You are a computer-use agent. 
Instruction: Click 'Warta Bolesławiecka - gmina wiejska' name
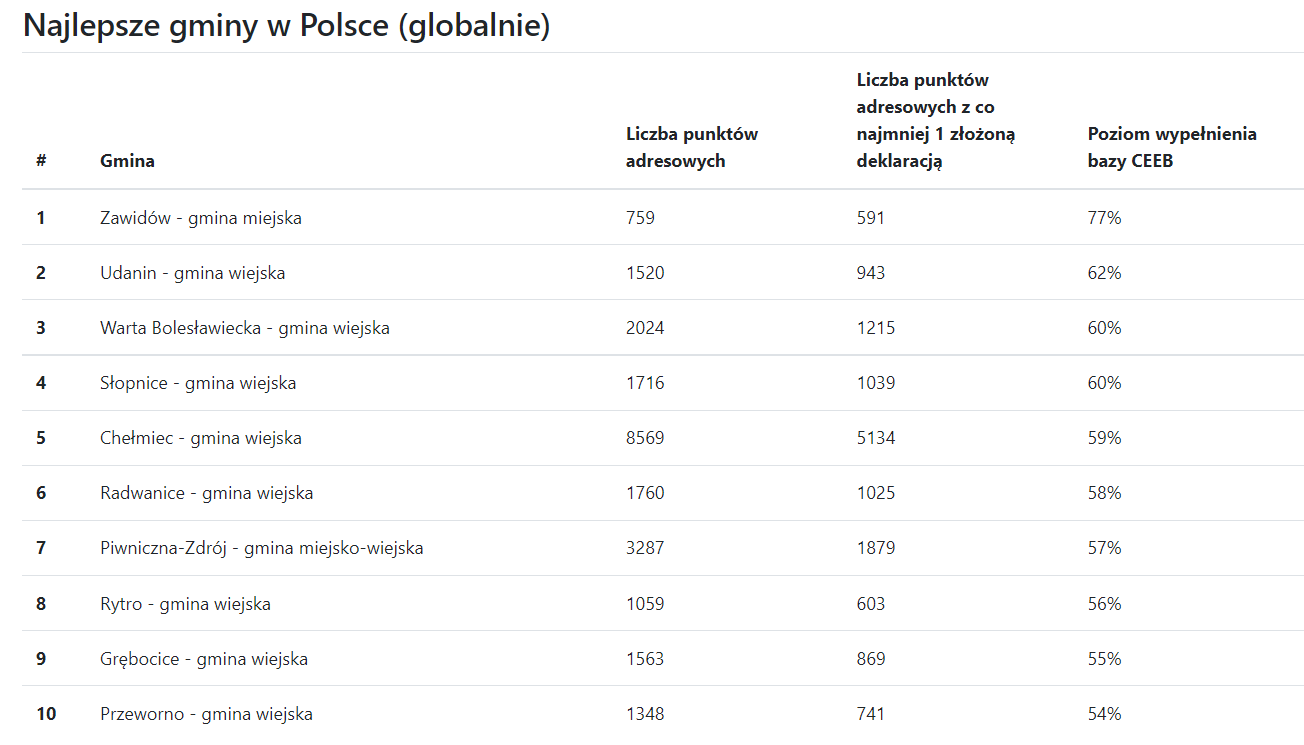coord(245,328)
